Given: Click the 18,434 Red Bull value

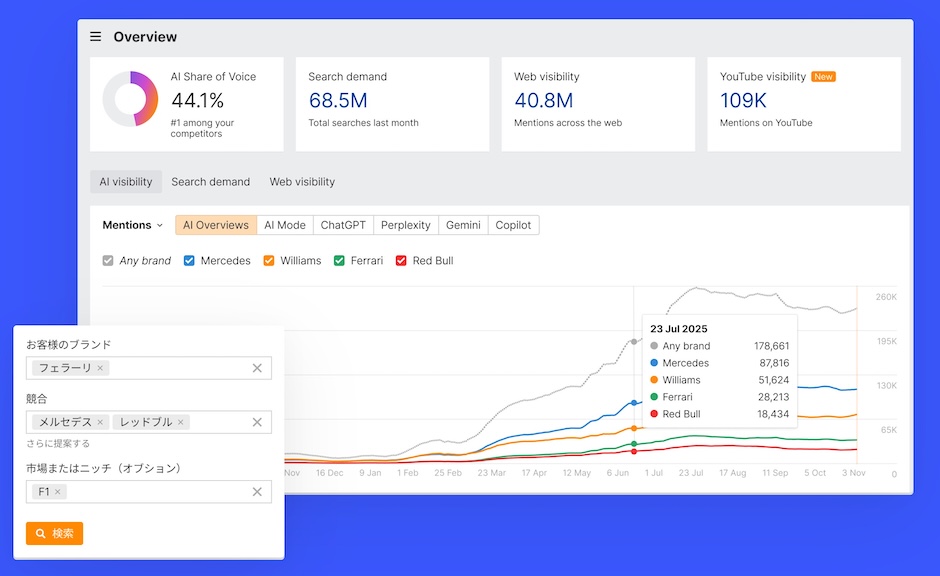Looking at the screenshot, I should (773, 414).
